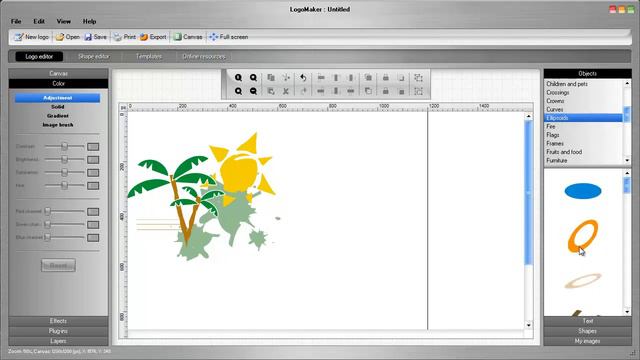The width and height of the screenshot is (640, 360).
Task: Select Image brush color mode
Action: point(58,125)
